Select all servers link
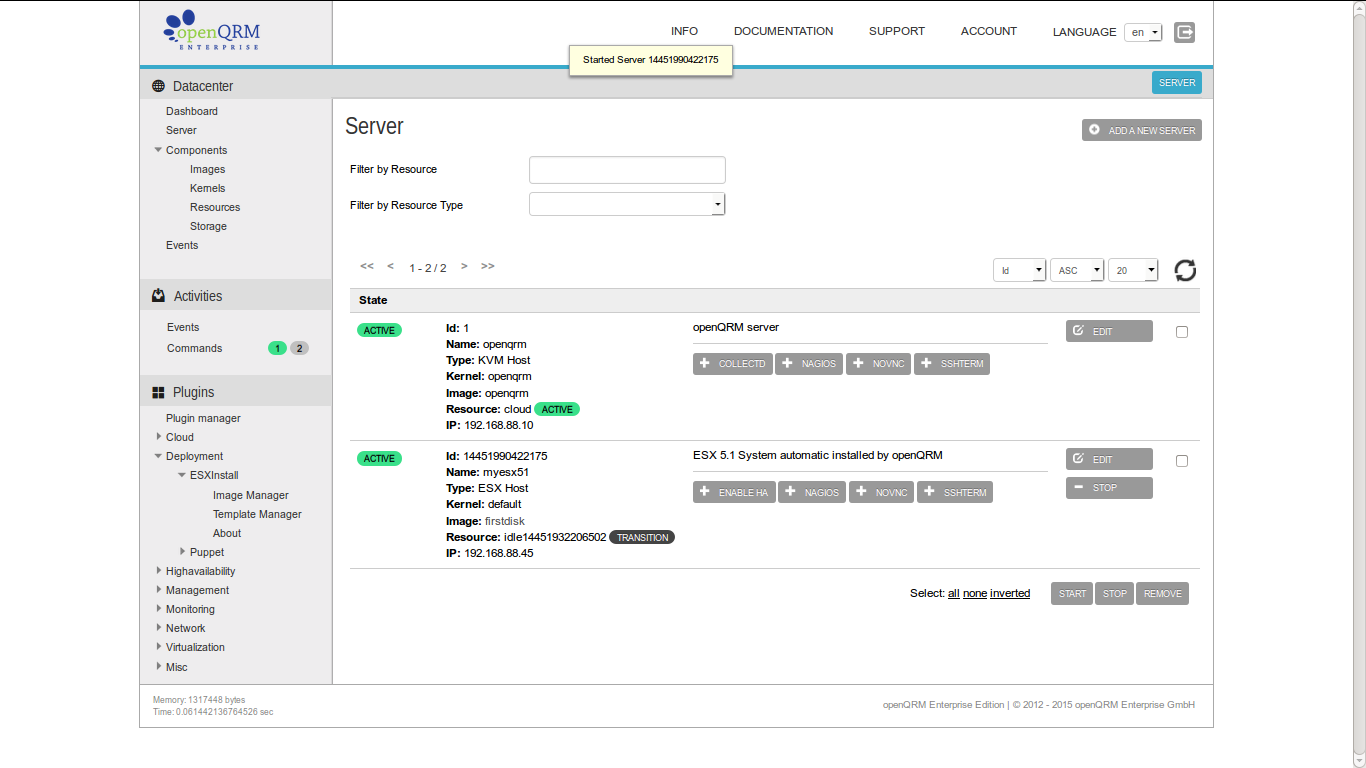The width and height of the screenshot is (1366, 768). pos(954,593)
